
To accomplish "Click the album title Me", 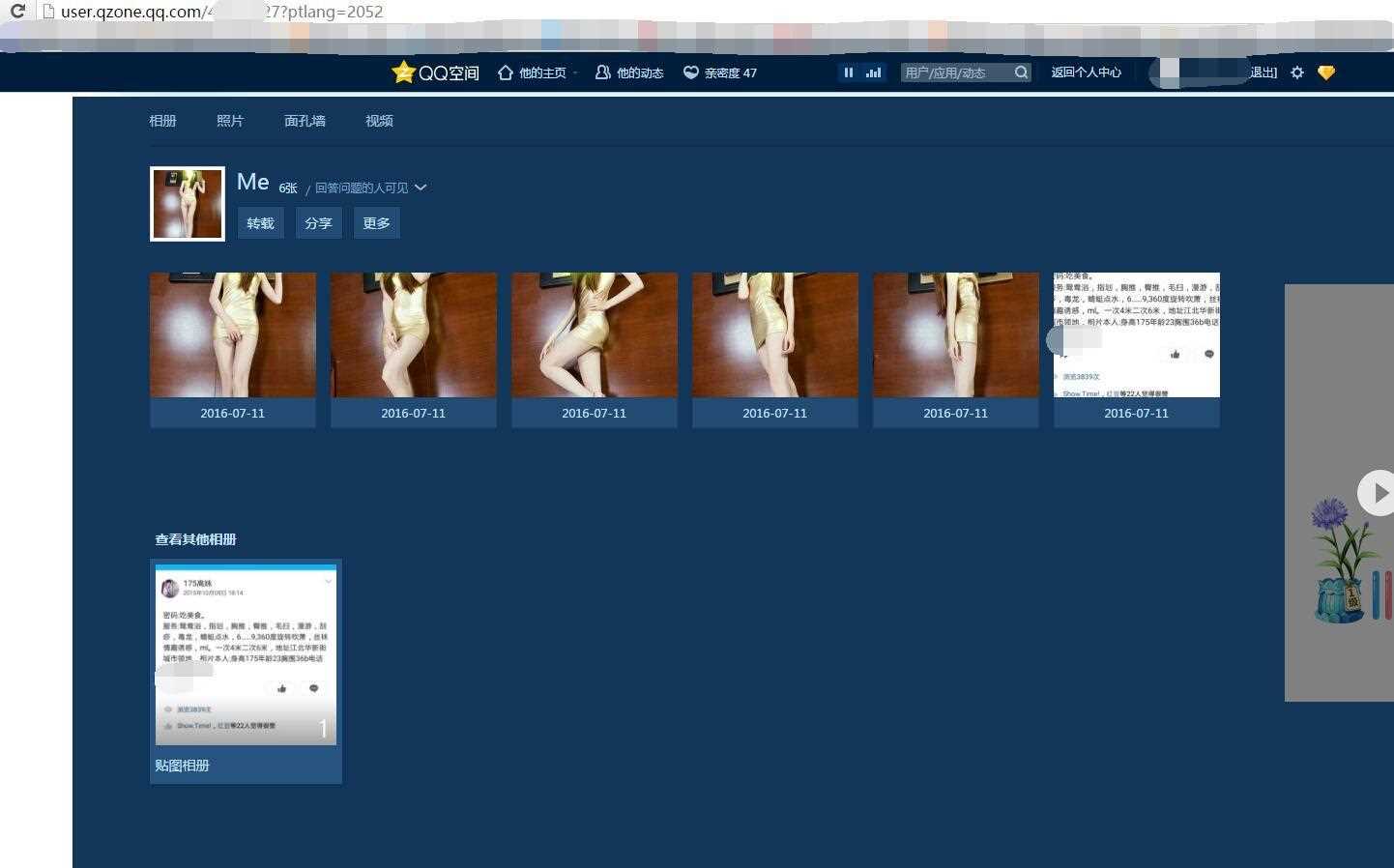I will (253, 182).
